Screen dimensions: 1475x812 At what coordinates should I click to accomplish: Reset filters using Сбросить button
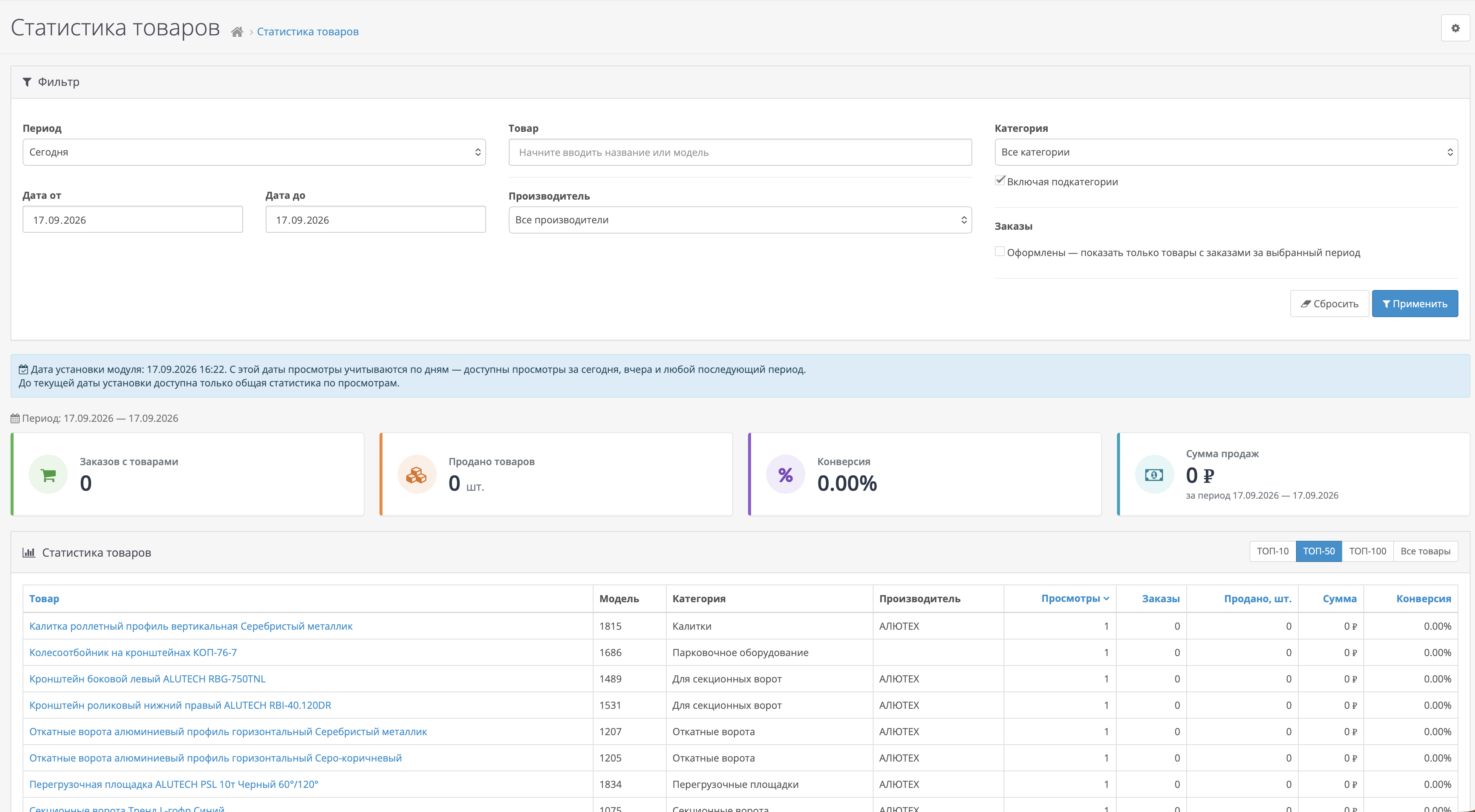click(1329, 304)
